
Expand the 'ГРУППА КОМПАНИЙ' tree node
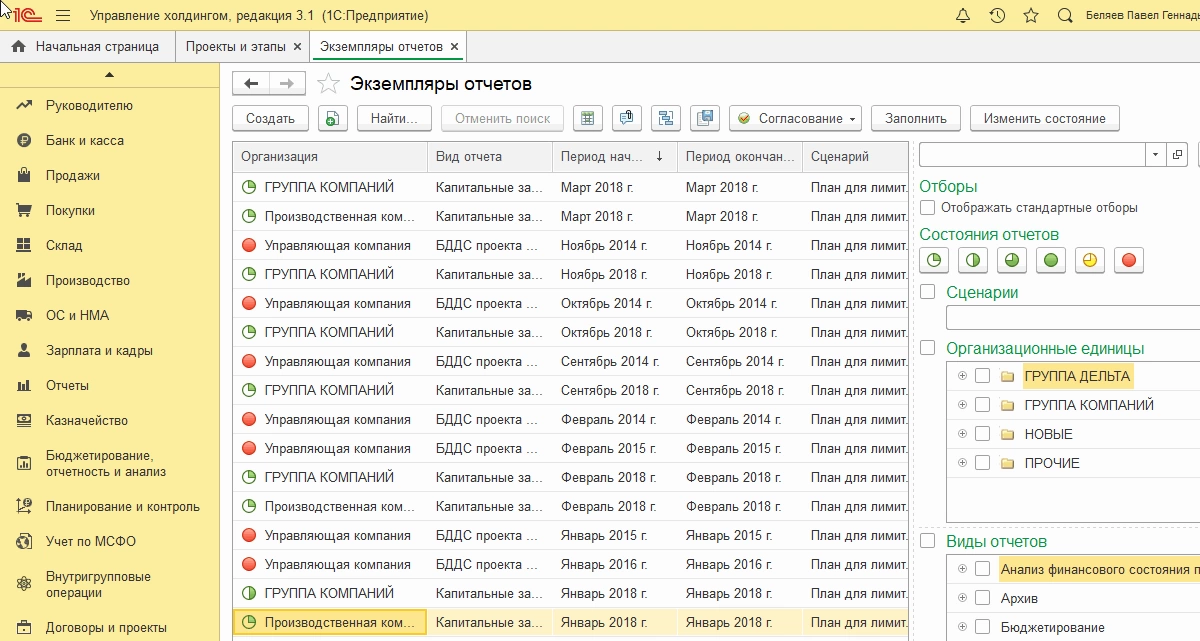pos(962,405)
